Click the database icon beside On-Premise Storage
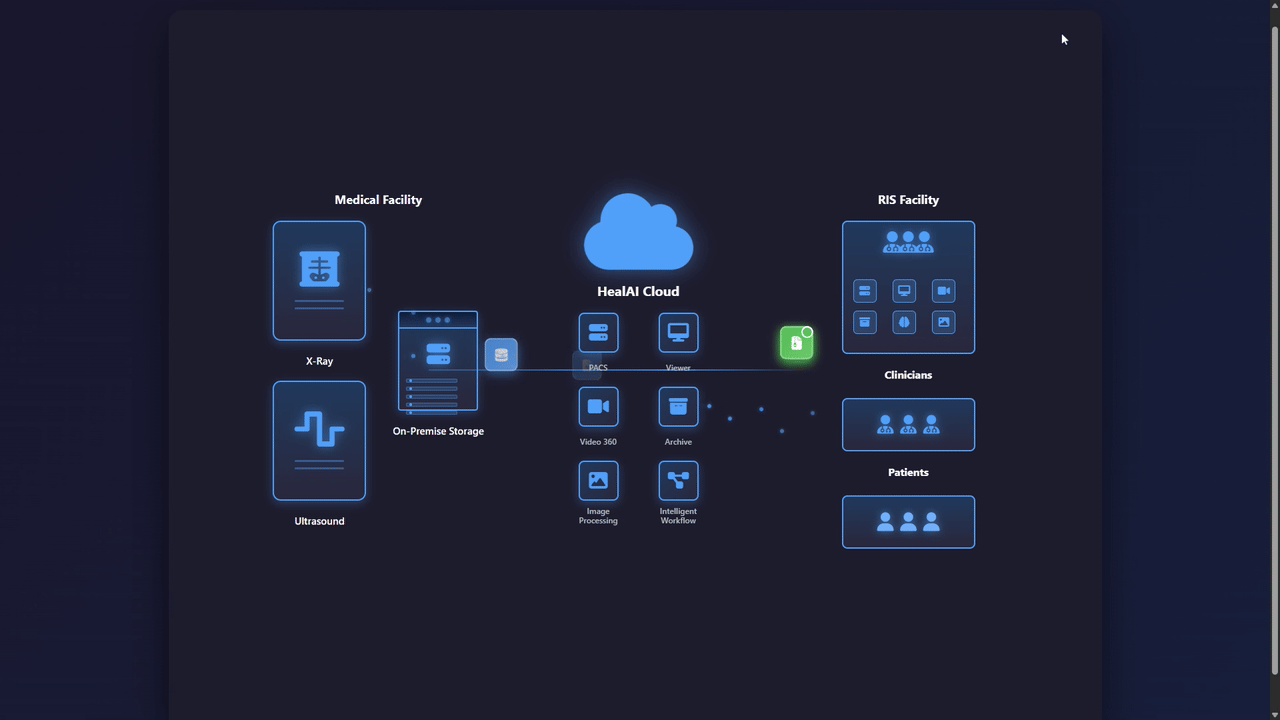The image size is (1280, 720). click(501, 355)
